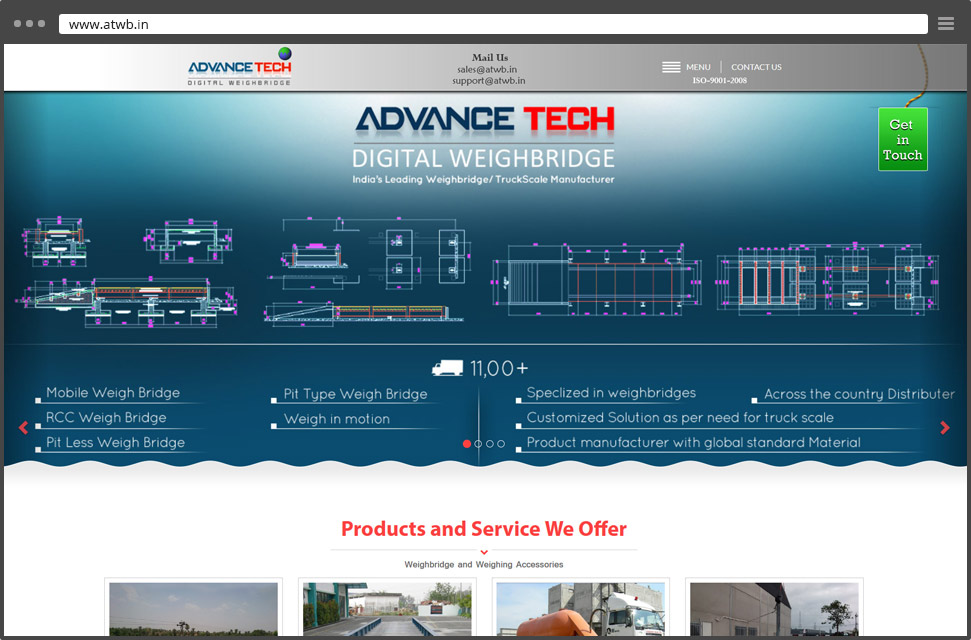Image resolution: width=971 pixels, height=640 pixels.
Task: Click Products and Service We Offer heading
Action: [x=484, y=528]
